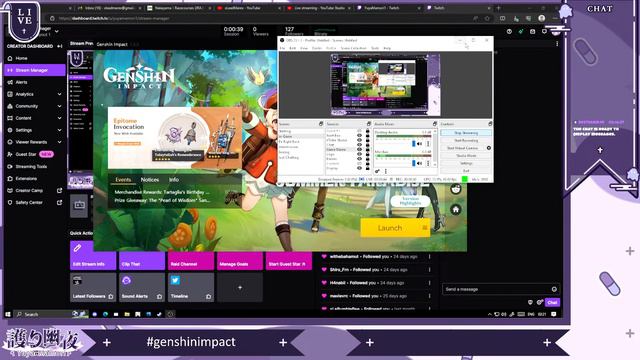
Task: Click purple Chat send button
Action: [552, 302]
